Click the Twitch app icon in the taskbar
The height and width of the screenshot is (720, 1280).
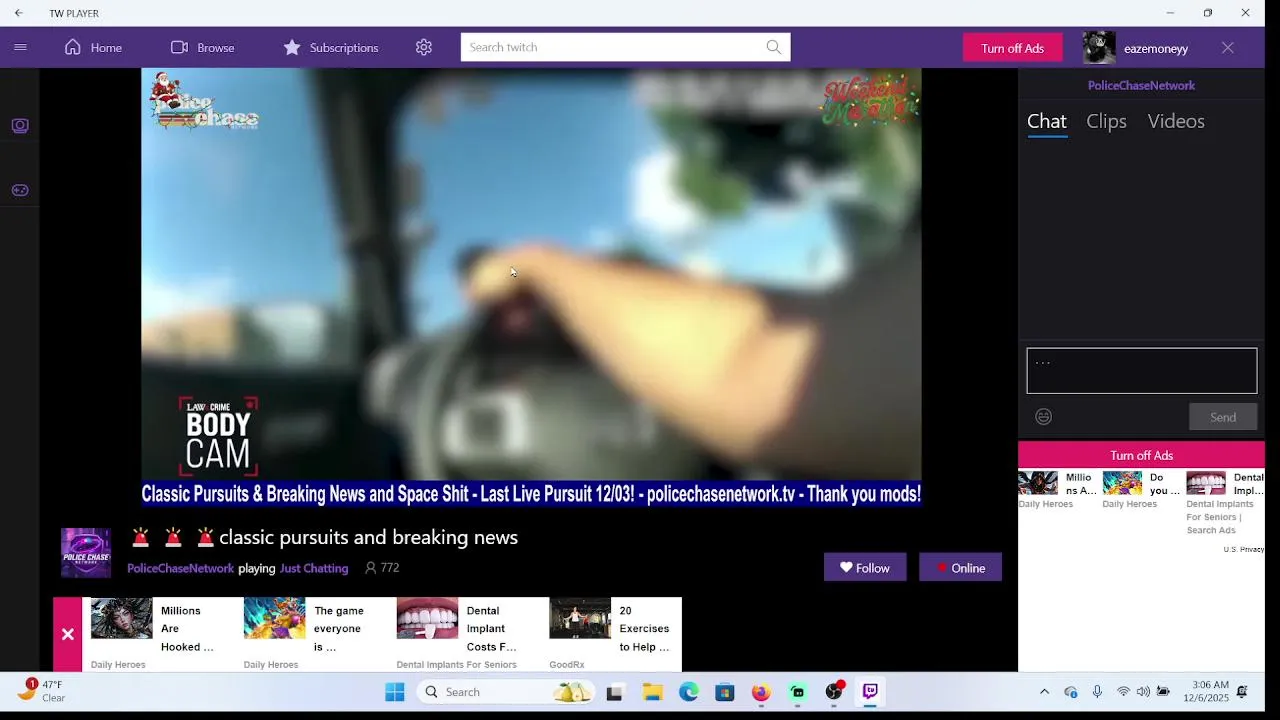[870, 692]
